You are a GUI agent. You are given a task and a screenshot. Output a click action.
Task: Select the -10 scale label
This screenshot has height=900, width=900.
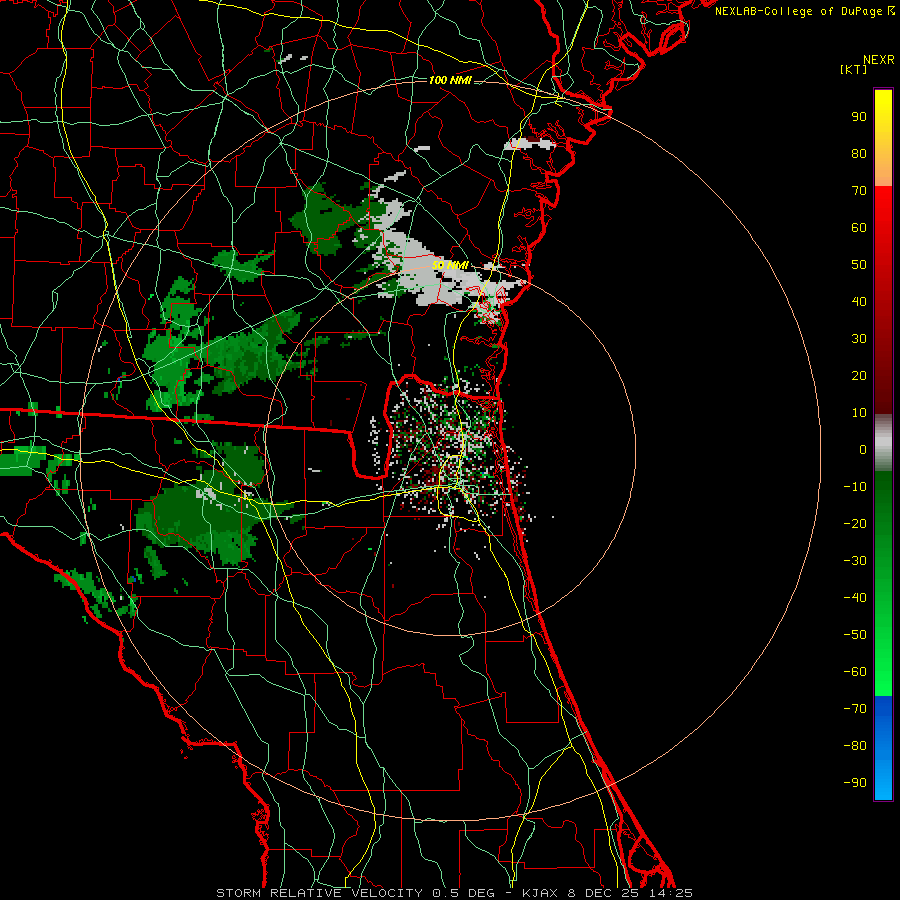(x=855, y=487)
